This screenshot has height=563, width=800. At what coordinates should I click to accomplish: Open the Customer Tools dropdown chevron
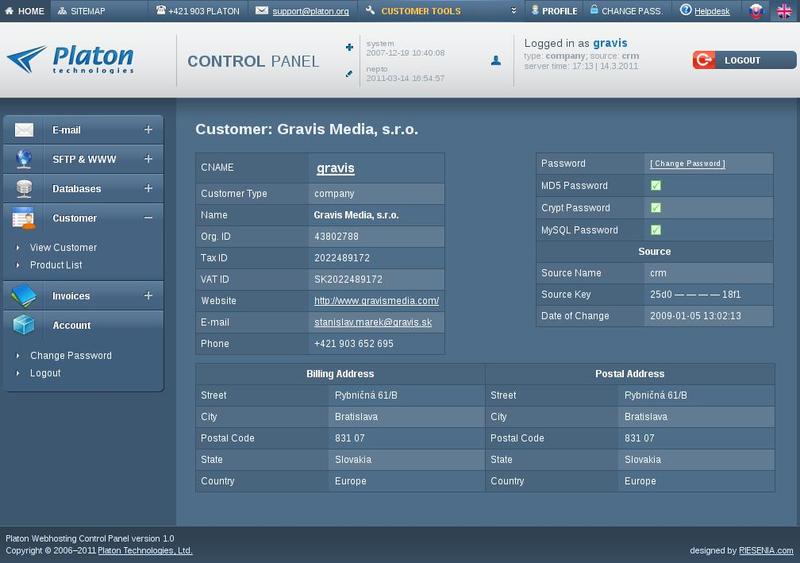click(514, 11)
